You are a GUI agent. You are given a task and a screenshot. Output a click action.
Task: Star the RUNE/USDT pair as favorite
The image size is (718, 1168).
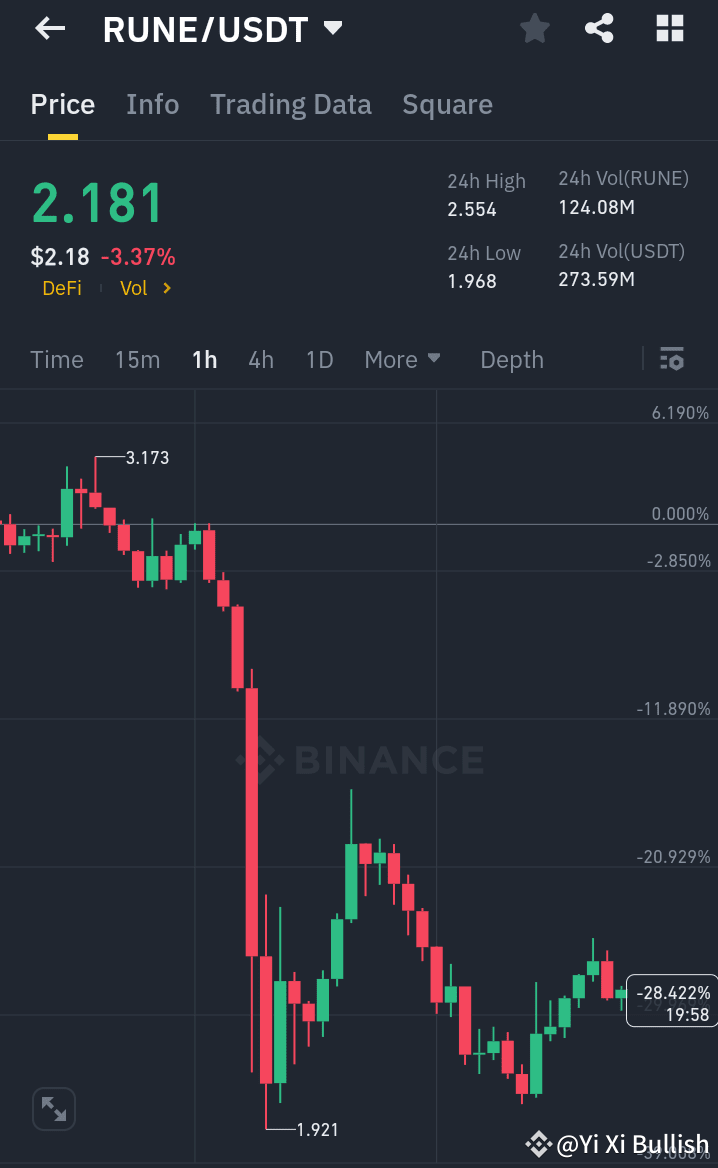(x=533, y=28)
